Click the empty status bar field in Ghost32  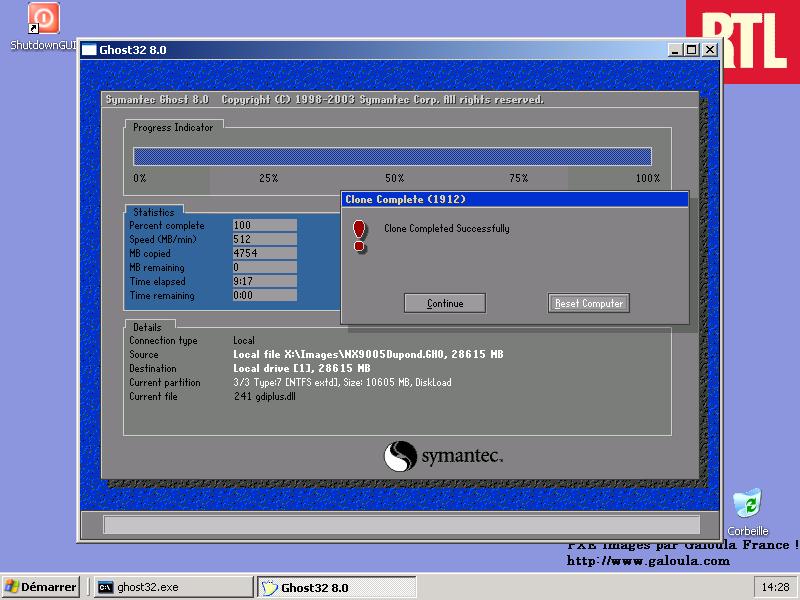click(402, 524)
